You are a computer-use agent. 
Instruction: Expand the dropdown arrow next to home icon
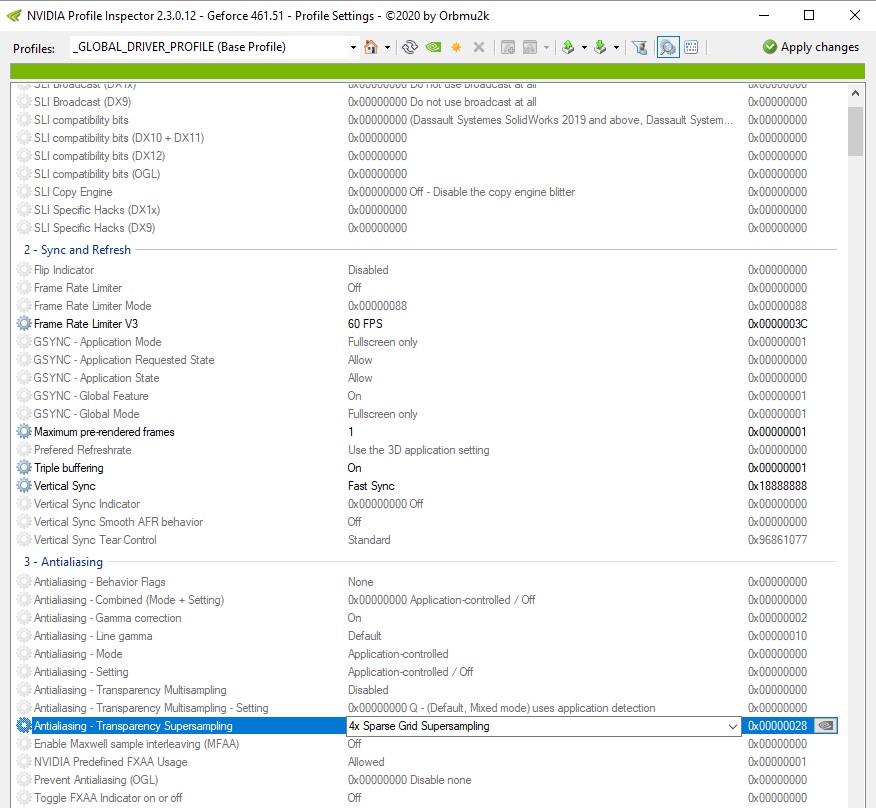[x=387, y=47]
